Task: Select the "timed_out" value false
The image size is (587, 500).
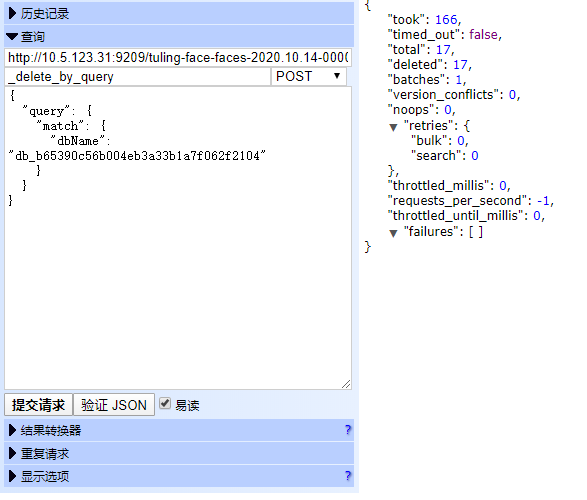Action: pyautogui.click(x=483, y=34)
